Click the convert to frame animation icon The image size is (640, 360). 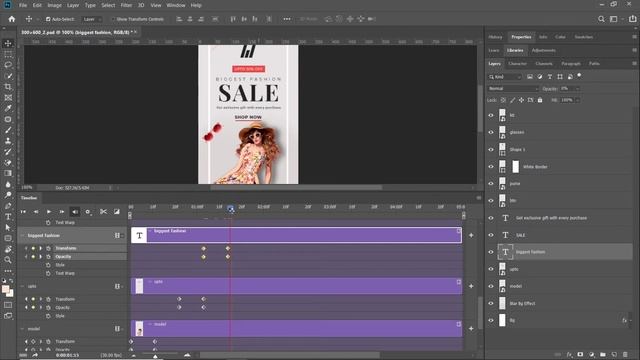[23, 355]
